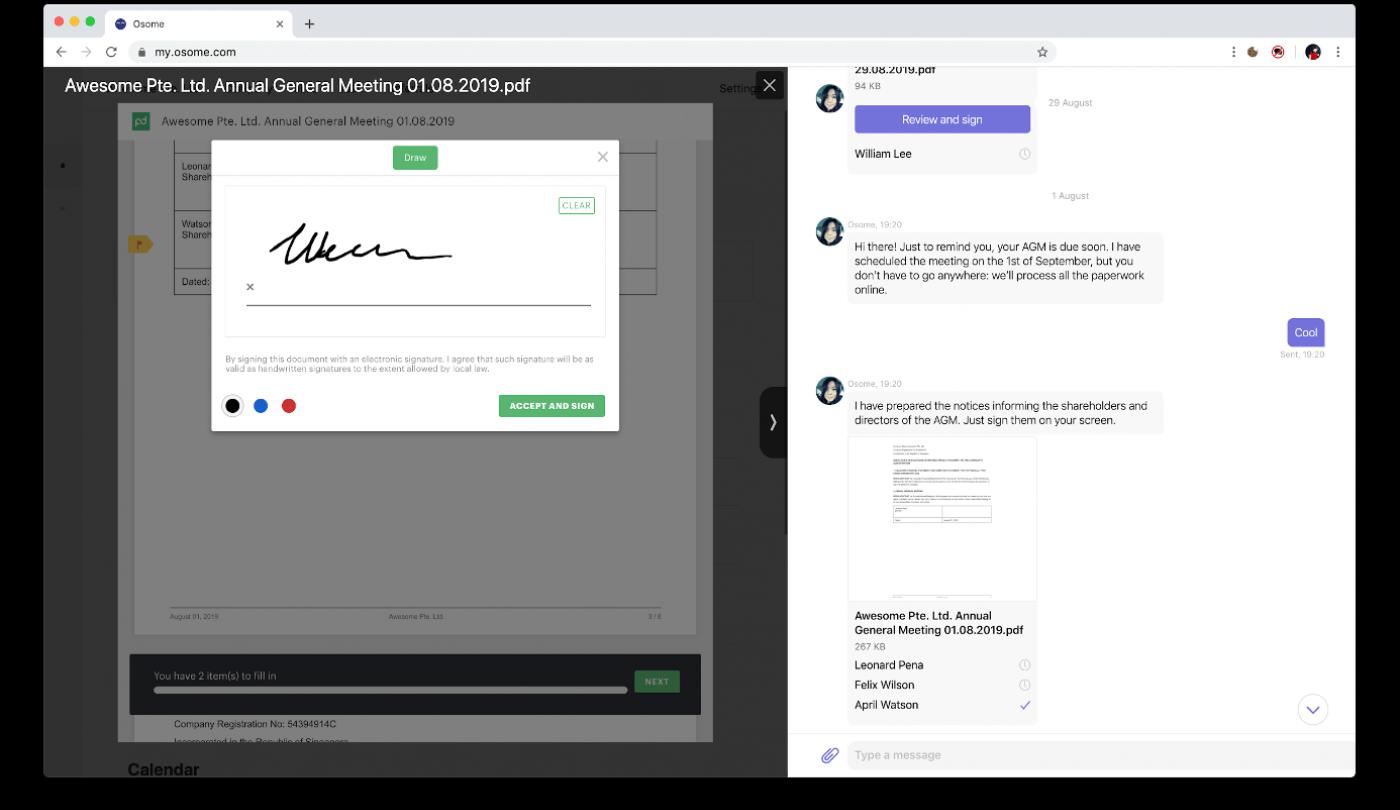Select blue ink color swatch
The image size is (1400, 810).
261,406
